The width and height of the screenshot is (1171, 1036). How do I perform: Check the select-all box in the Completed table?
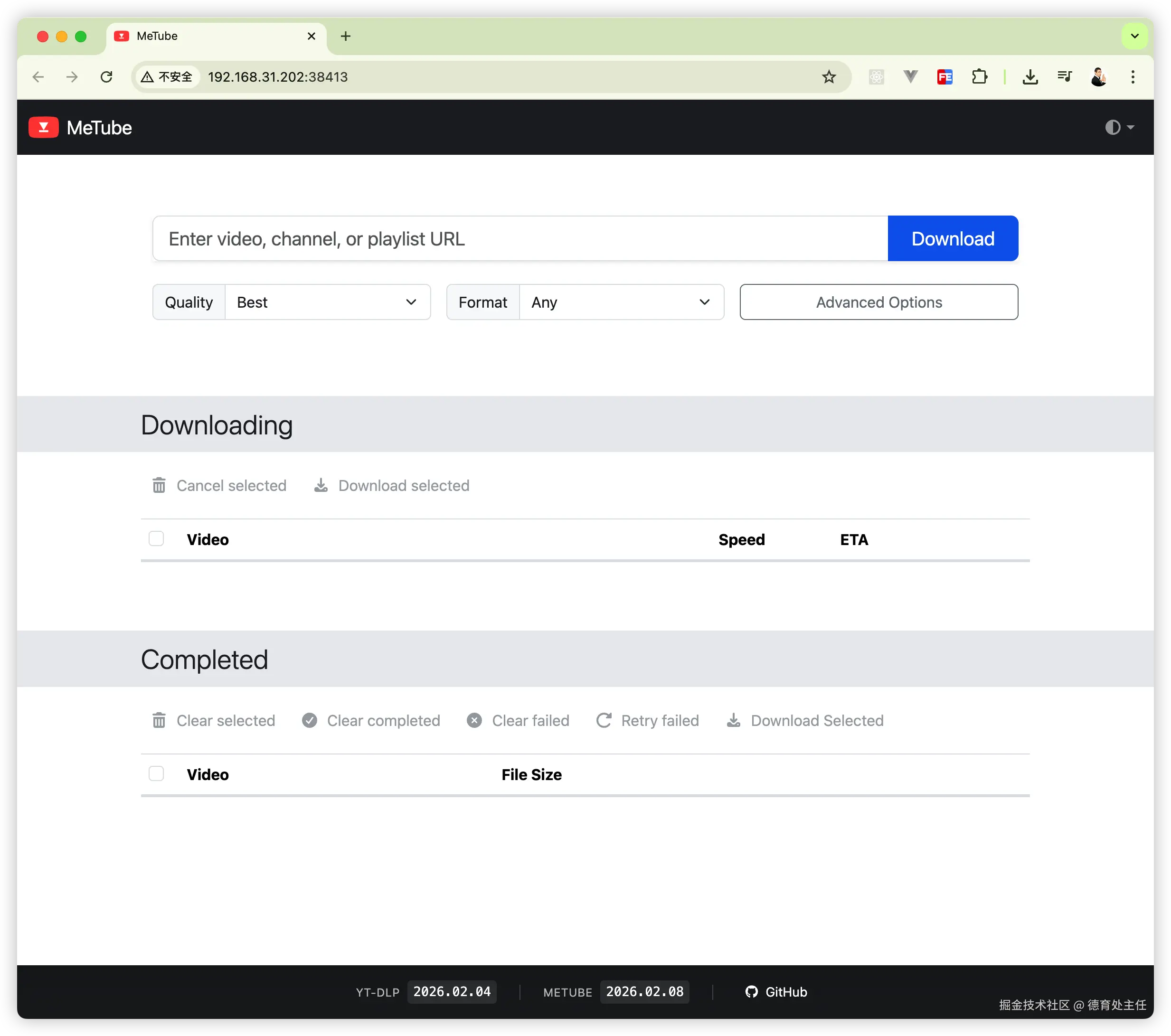coord(156,774)
